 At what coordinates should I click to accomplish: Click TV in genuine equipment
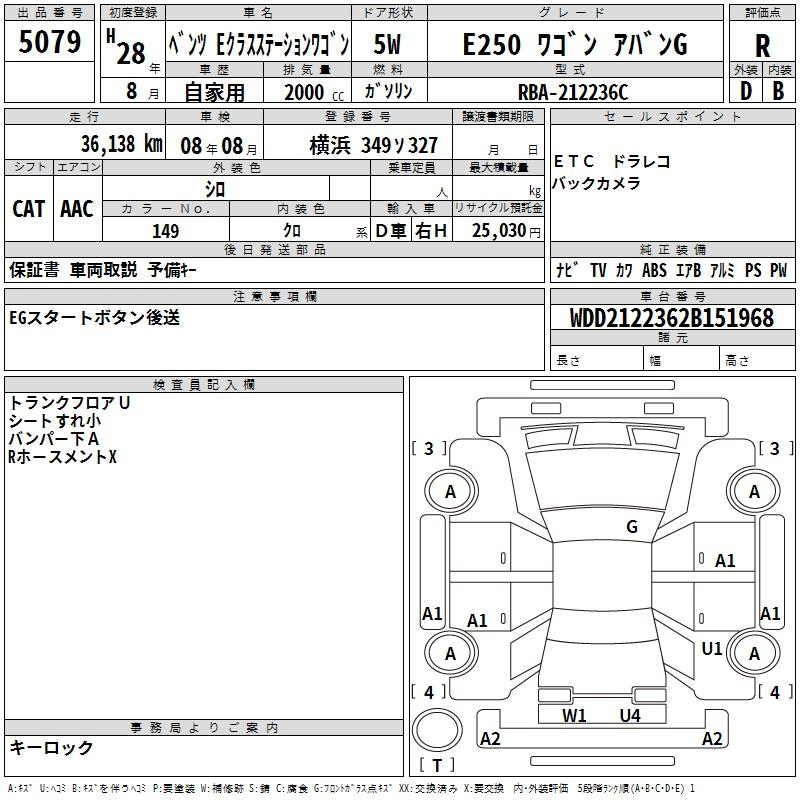click(598, 270)
